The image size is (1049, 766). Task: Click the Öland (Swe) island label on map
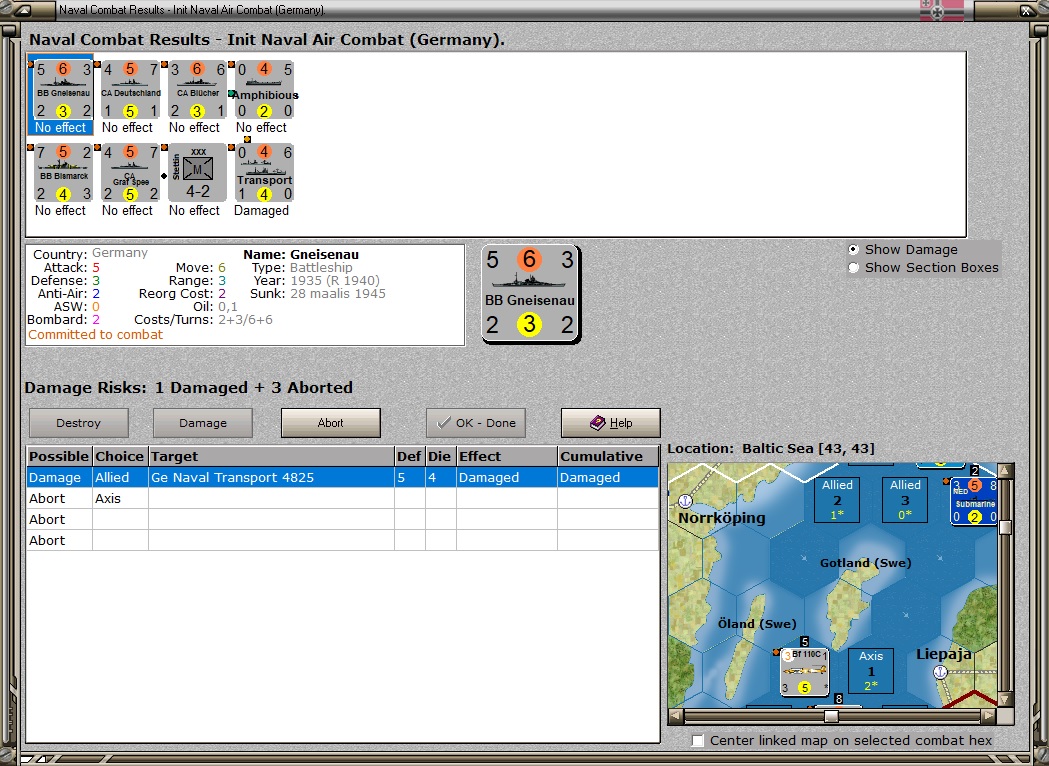757,624
